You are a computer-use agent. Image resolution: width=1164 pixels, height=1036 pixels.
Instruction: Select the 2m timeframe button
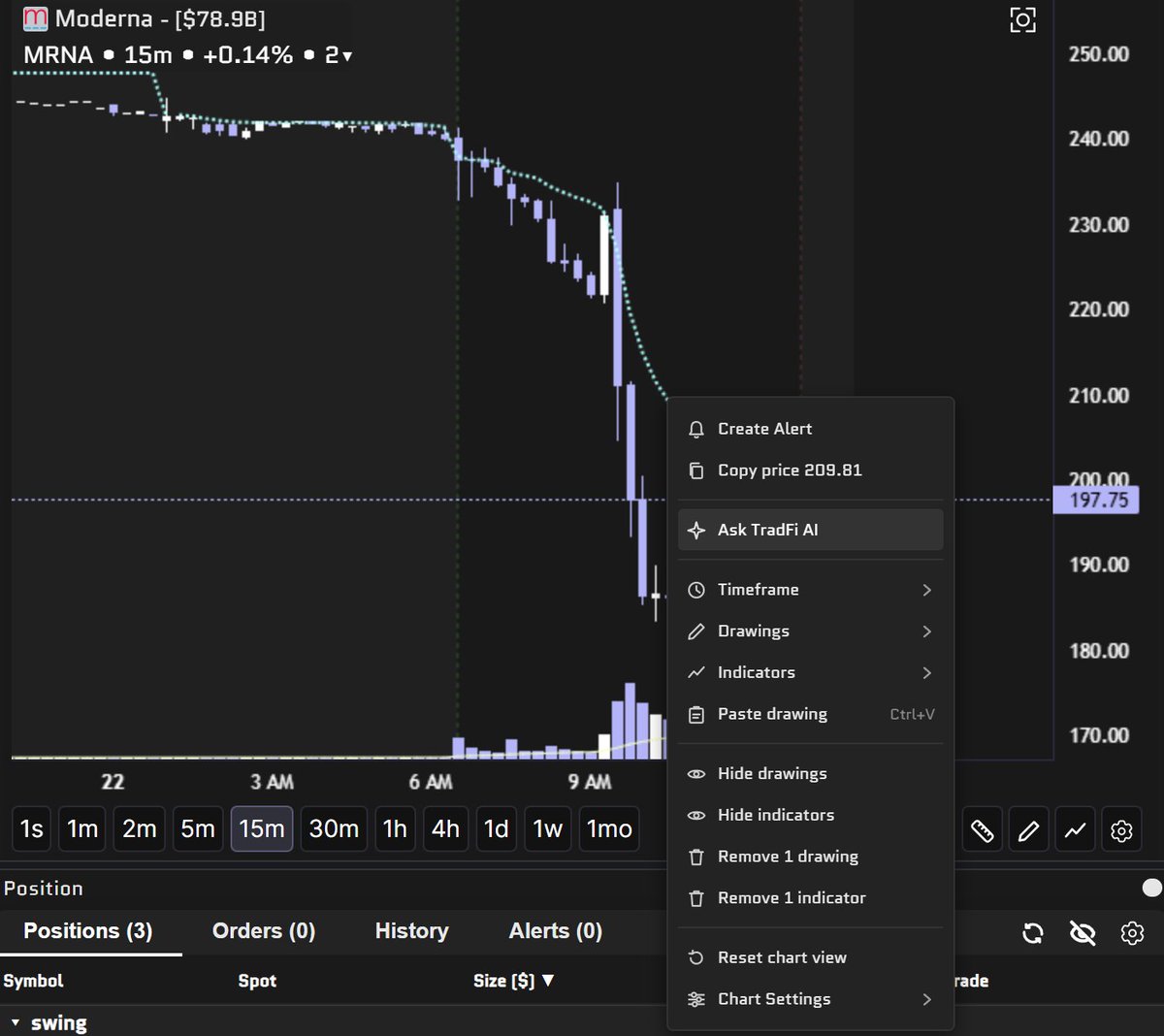[x=140, y=829]
